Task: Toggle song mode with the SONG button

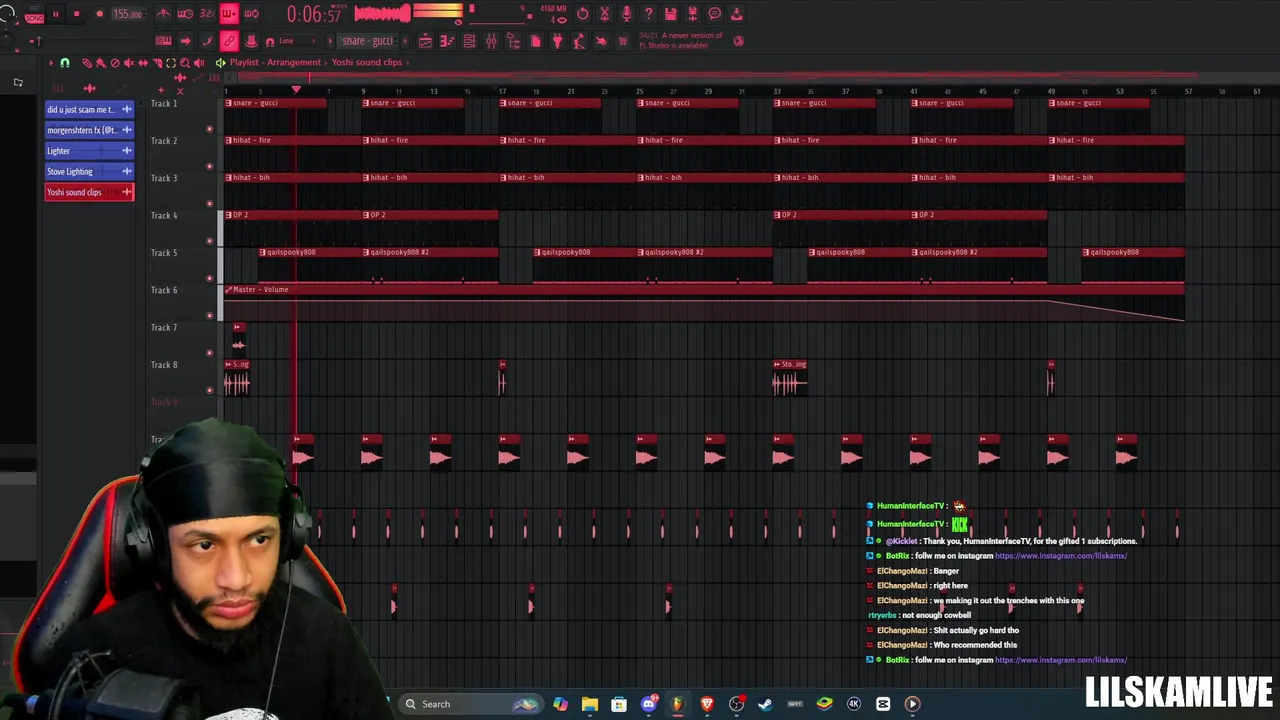Action: pyautogui.click(x=34, y=18)
